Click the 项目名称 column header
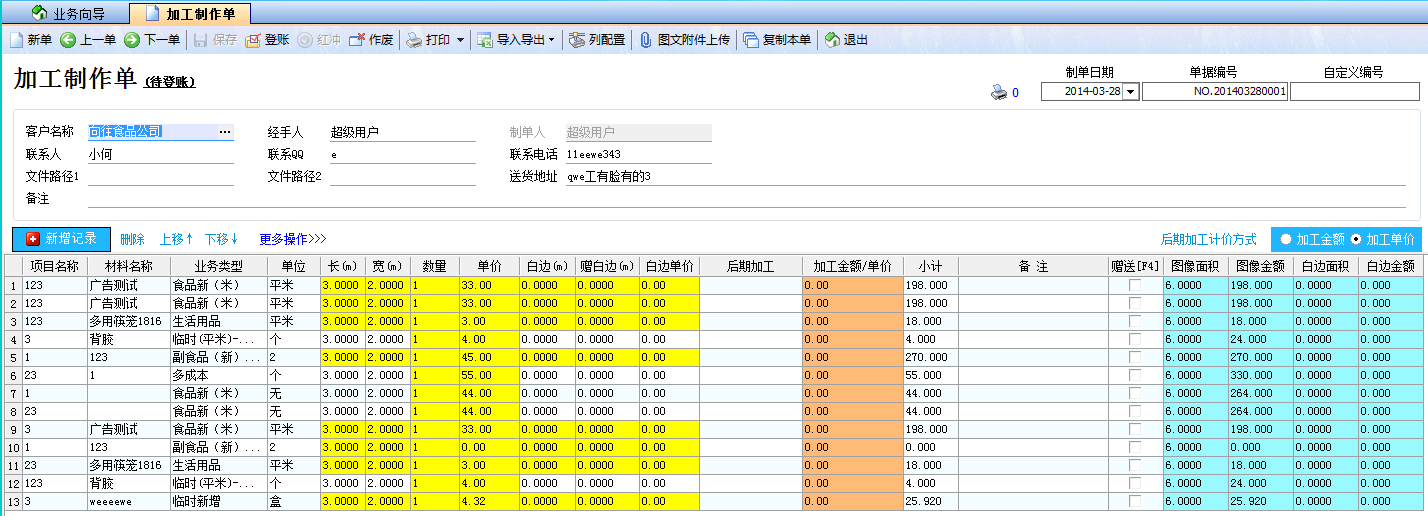This screenshot has width=1428, height=516. [54, 266]
